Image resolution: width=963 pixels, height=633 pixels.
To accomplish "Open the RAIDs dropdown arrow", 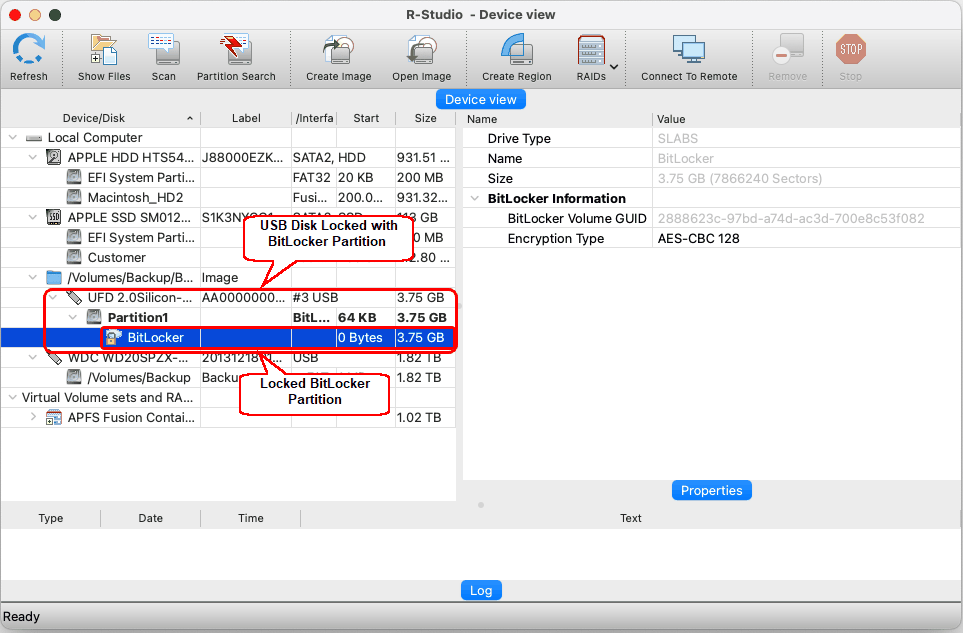I will pos(614,66).
